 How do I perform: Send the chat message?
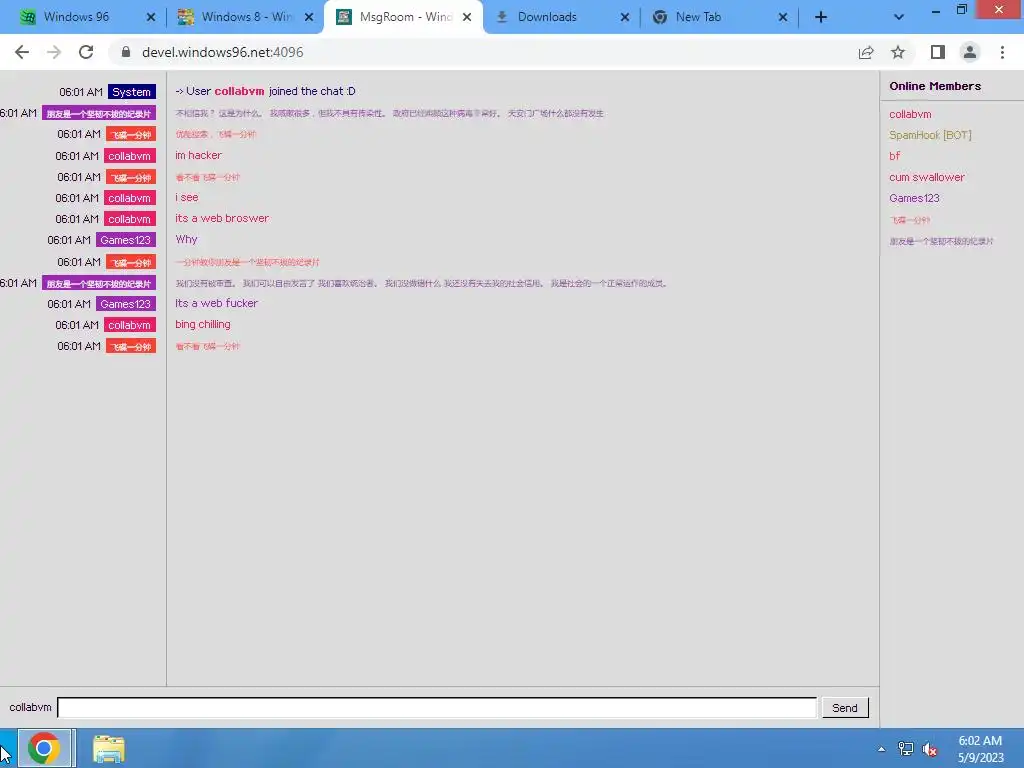click(x=845, y=708)
